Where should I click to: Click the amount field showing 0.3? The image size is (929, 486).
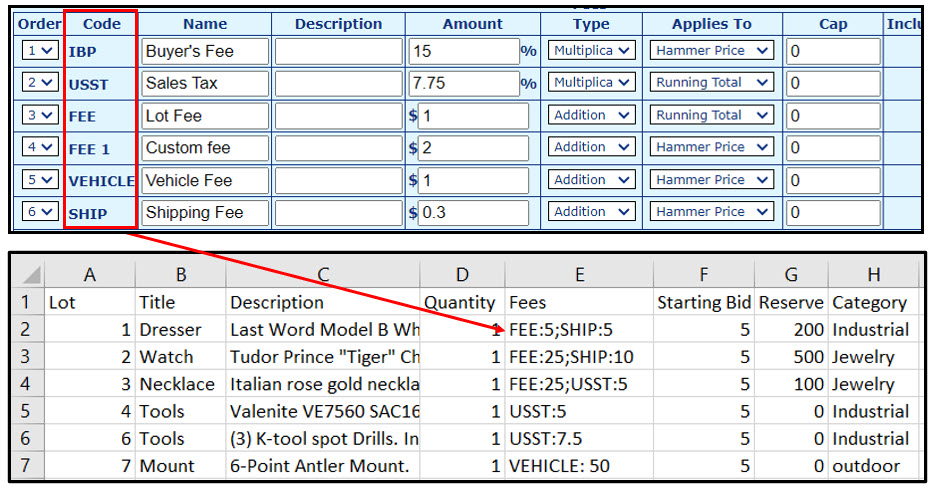tap(473, 212)
